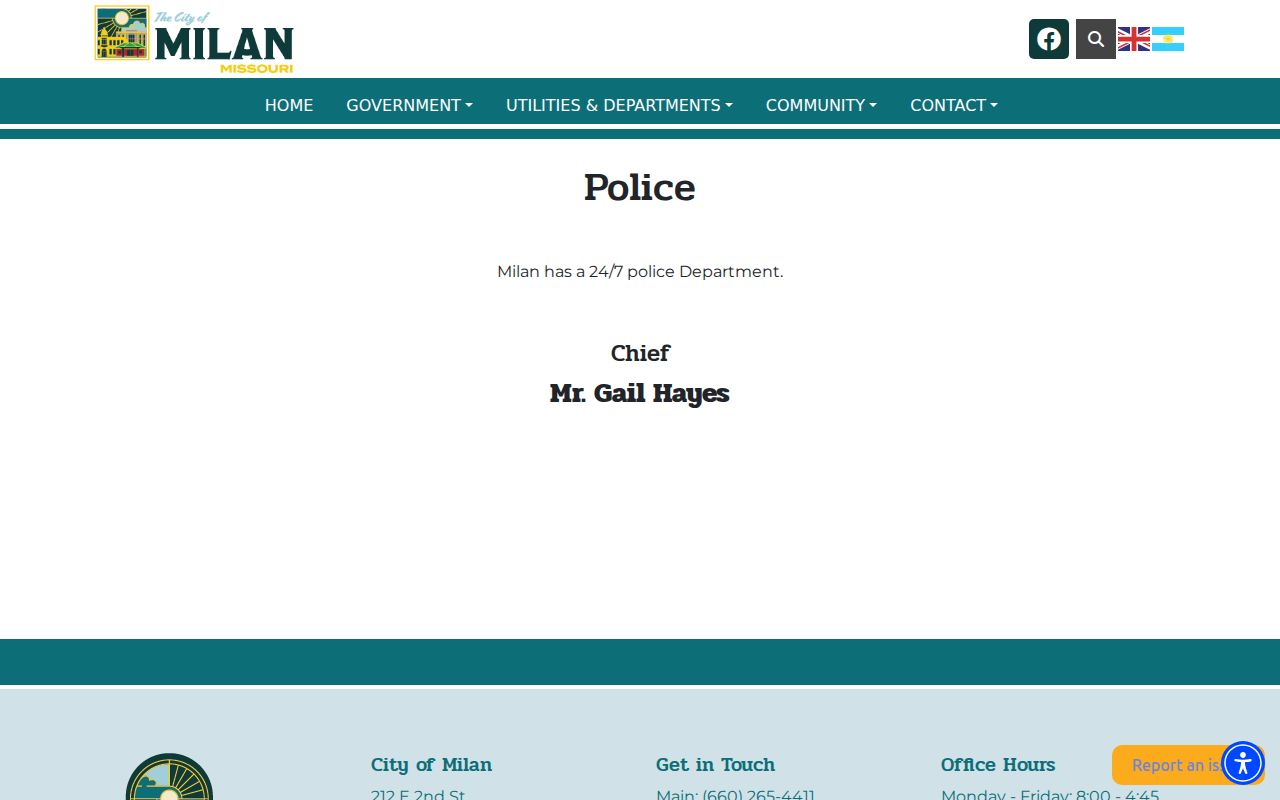Screen dimensions: 1280x800
Task: Click the Chief title text
Action: 640,353
